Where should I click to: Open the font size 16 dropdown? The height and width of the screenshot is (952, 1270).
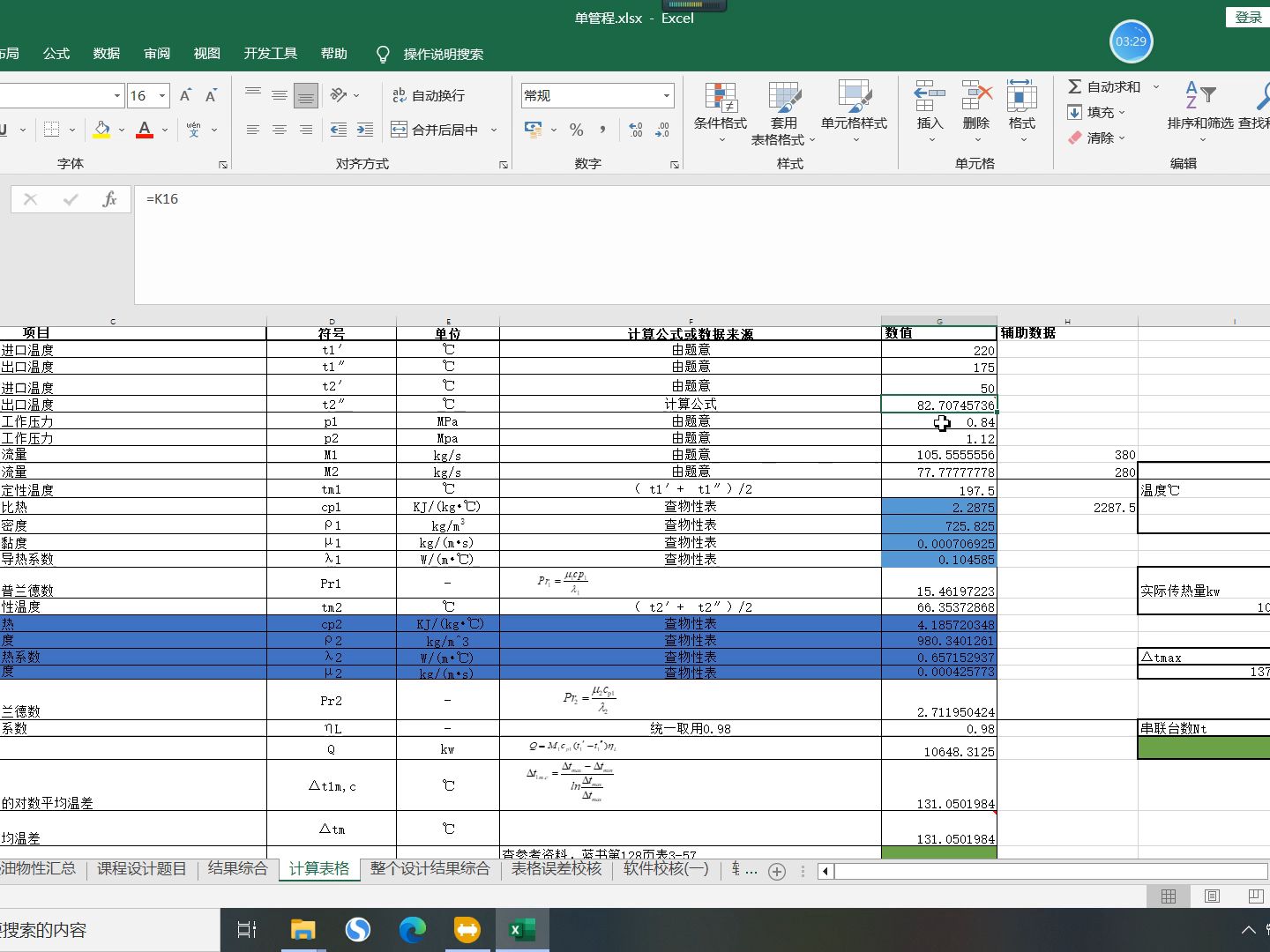162,95
